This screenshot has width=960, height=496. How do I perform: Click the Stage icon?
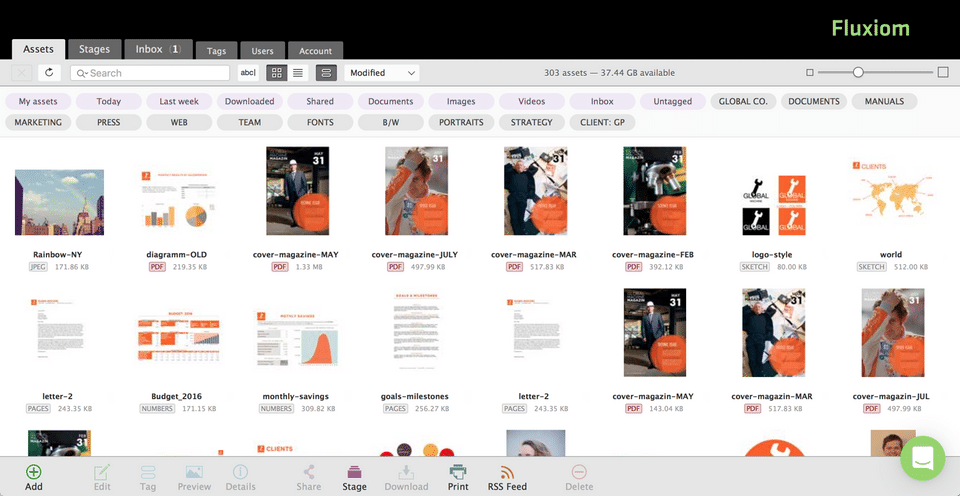354,472
